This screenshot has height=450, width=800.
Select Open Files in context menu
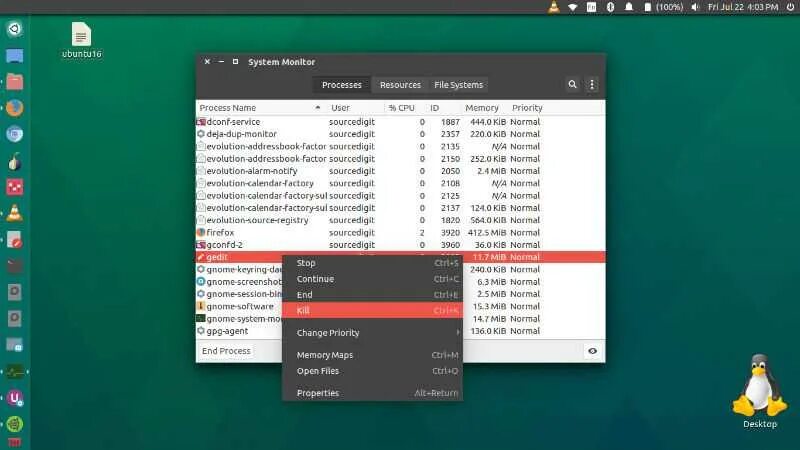click(372, 370)
